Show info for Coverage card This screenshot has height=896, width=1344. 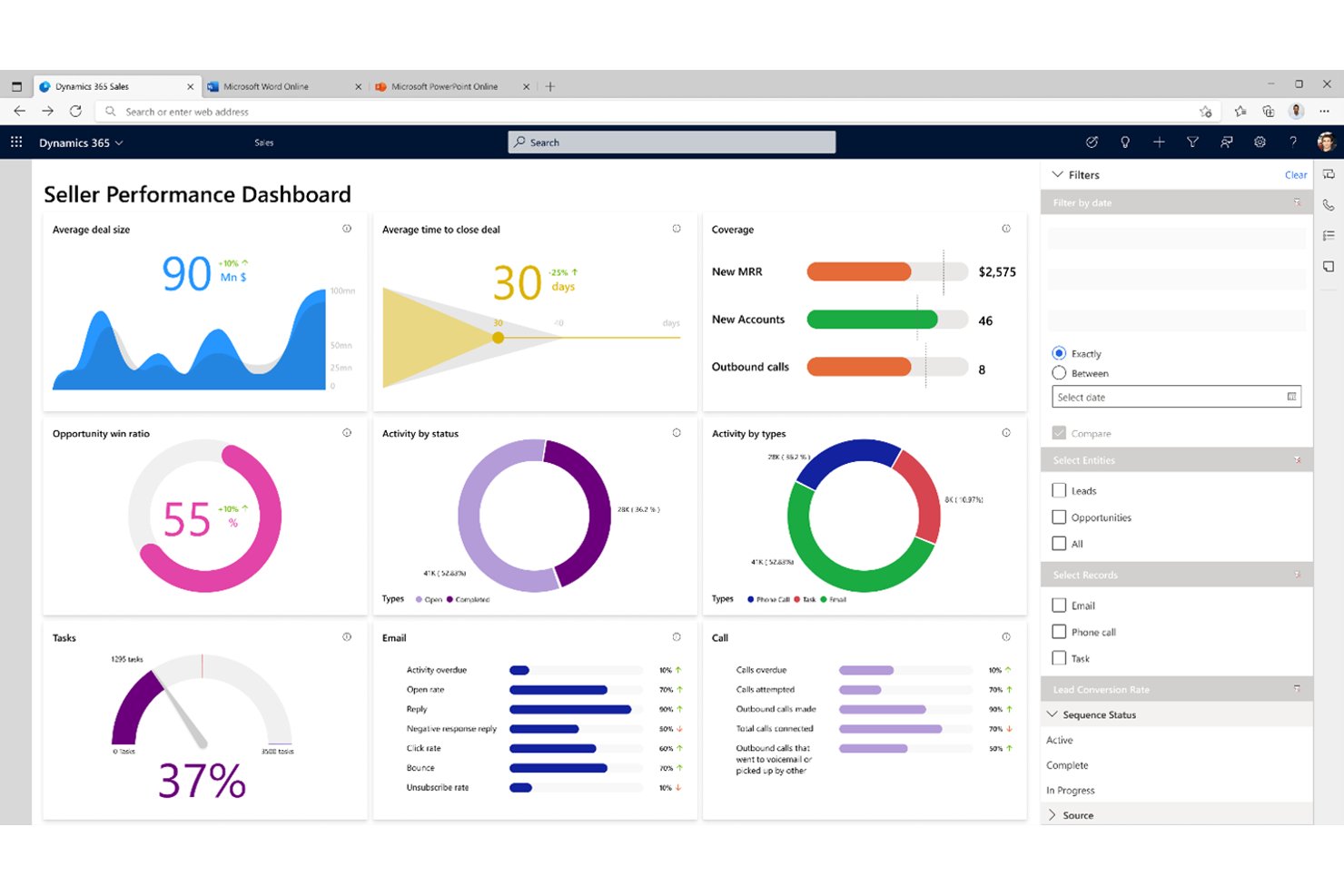click(x=1006, y=229)
